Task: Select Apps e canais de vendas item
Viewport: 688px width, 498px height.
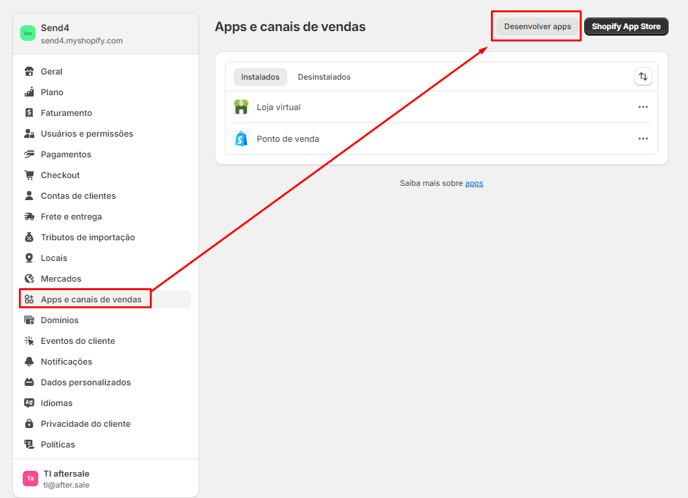Action: [x=105, y=299]
